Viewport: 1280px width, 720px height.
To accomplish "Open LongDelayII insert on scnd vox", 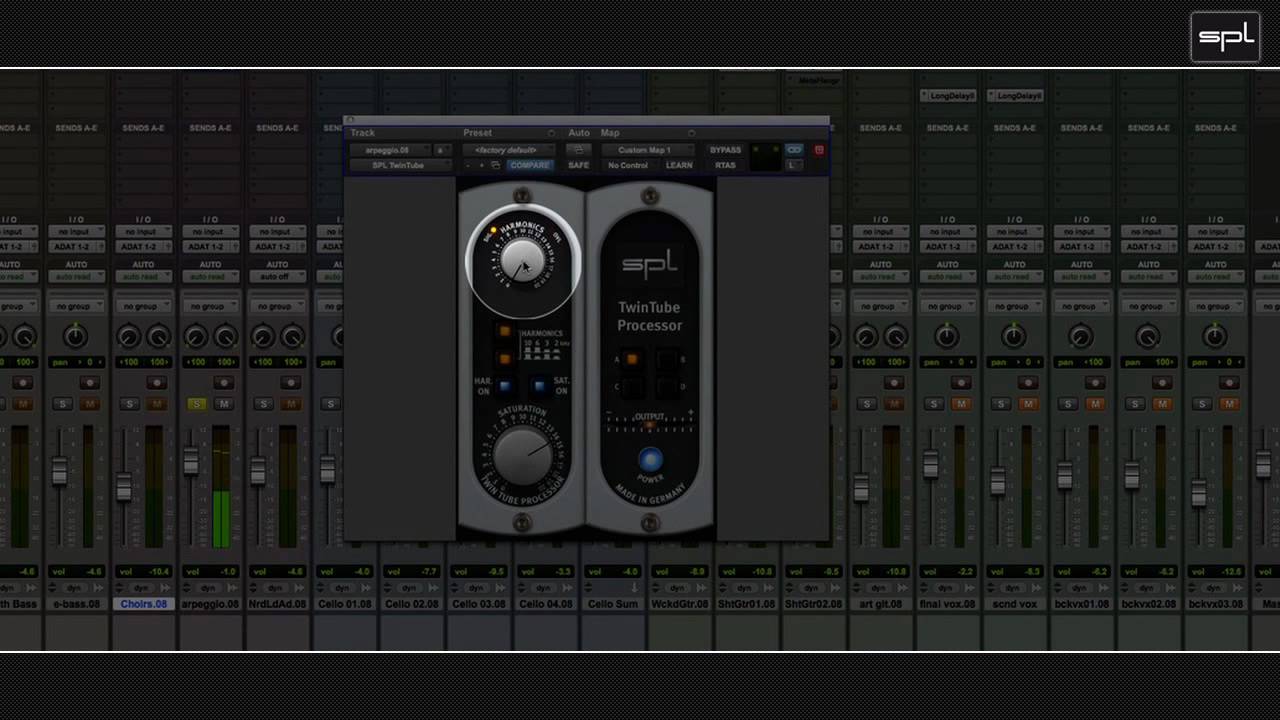I will 1015,96.
